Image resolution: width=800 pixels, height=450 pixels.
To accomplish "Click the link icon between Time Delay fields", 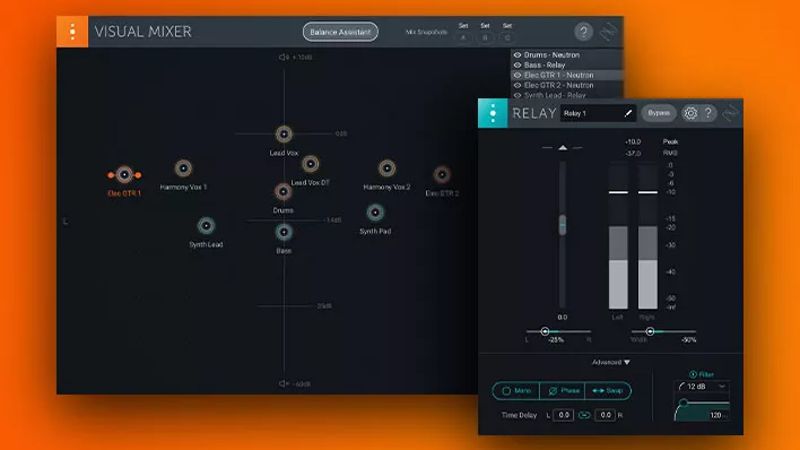I will (x=584, y=415).
